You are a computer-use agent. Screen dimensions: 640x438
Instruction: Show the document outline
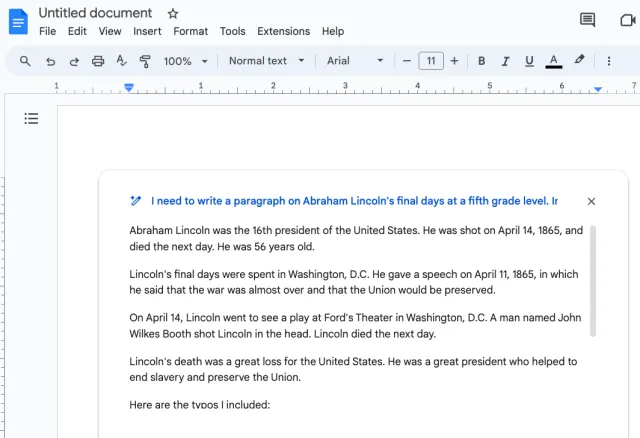click(31, 119)
